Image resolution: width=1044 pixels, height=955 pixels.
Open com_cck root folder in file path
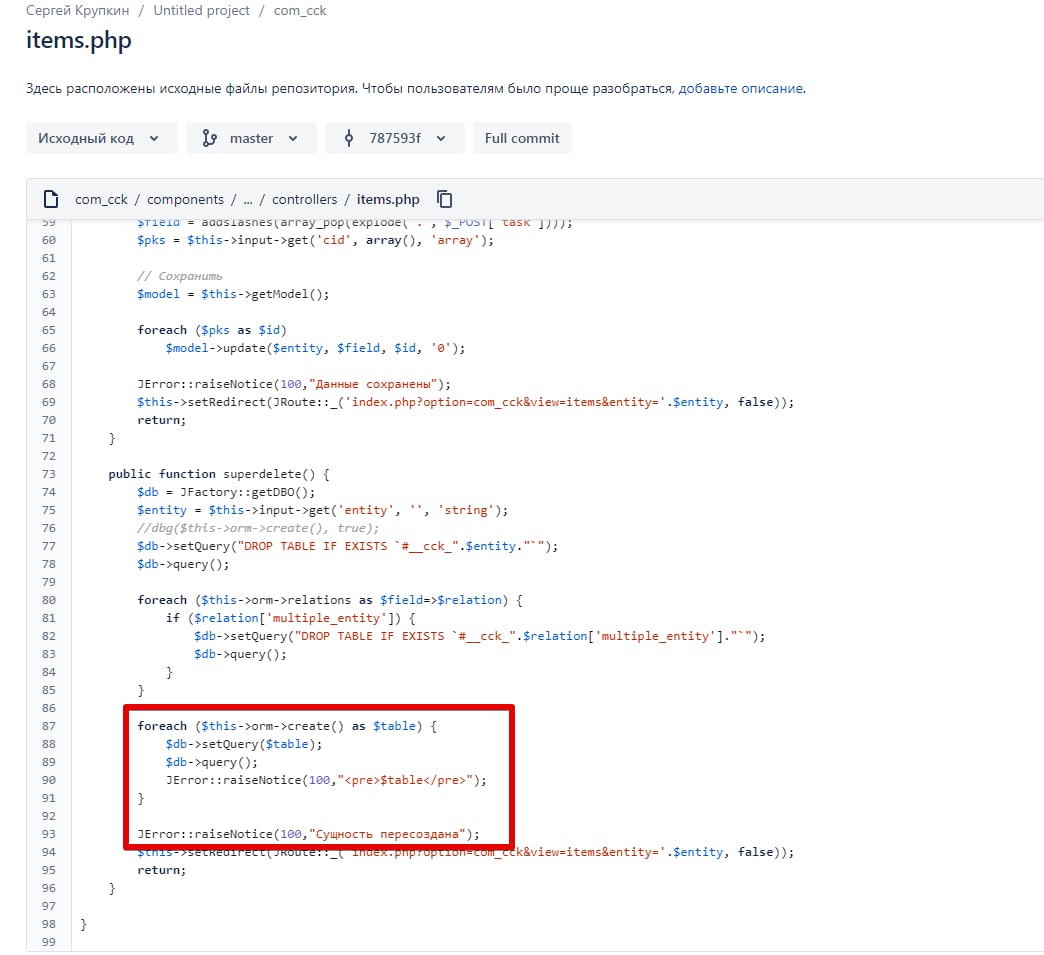[x=102, y=199]
